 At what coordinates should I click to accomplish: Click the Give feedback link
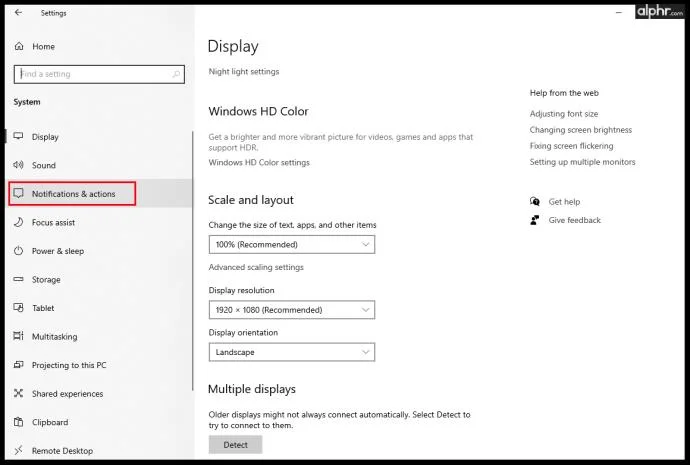[x=575, y=220]
